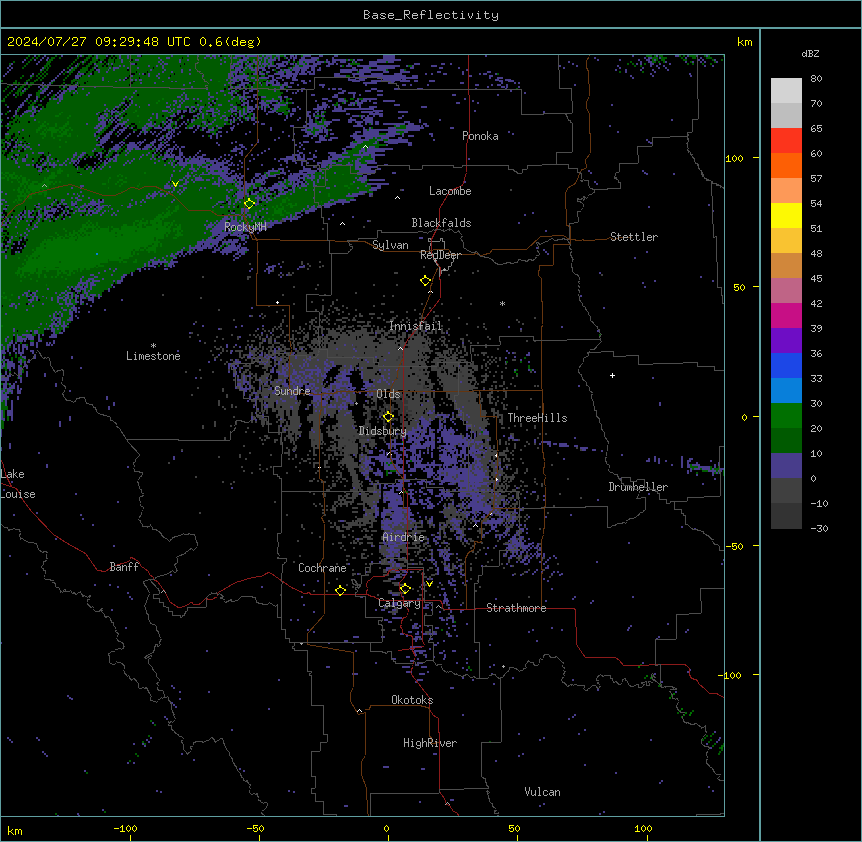Click the HighRiver label

[430, 743]
